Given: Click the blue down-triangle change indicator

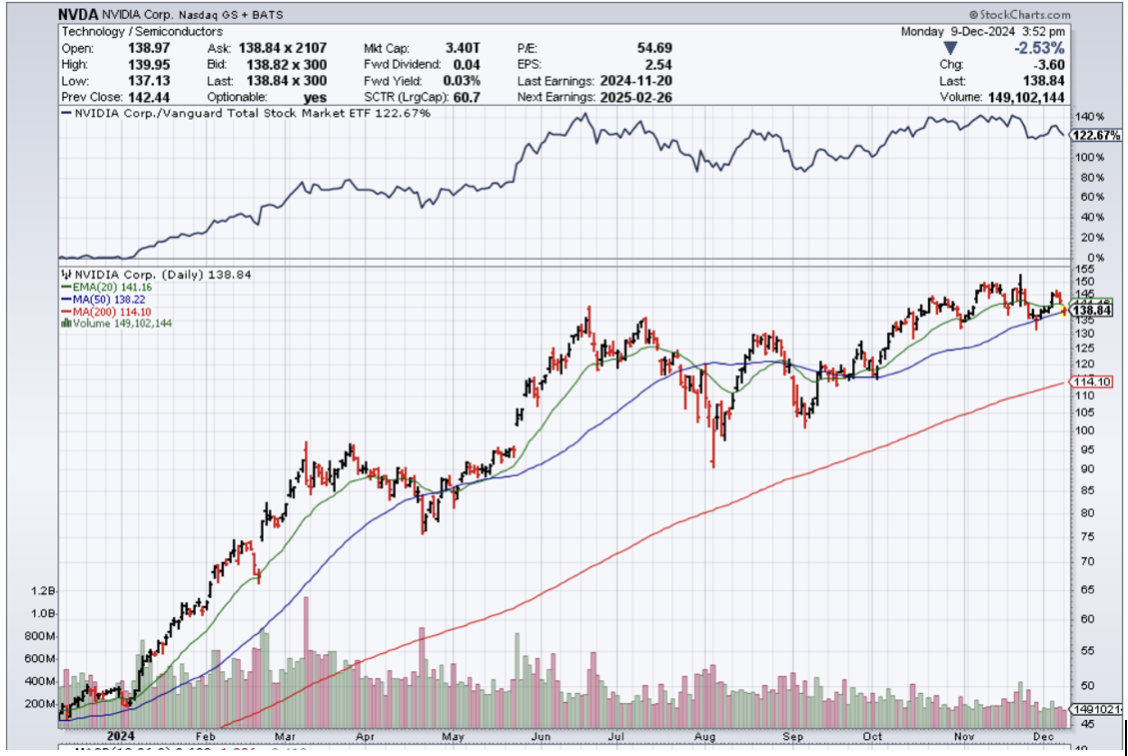Looking at the screenshot, I should tap(936, 48).
